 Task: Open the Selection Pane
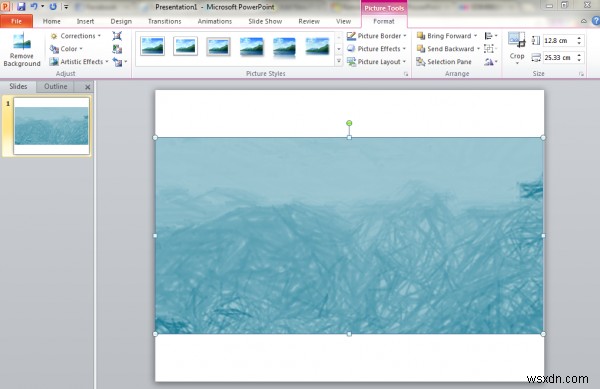tap(444, 62)
